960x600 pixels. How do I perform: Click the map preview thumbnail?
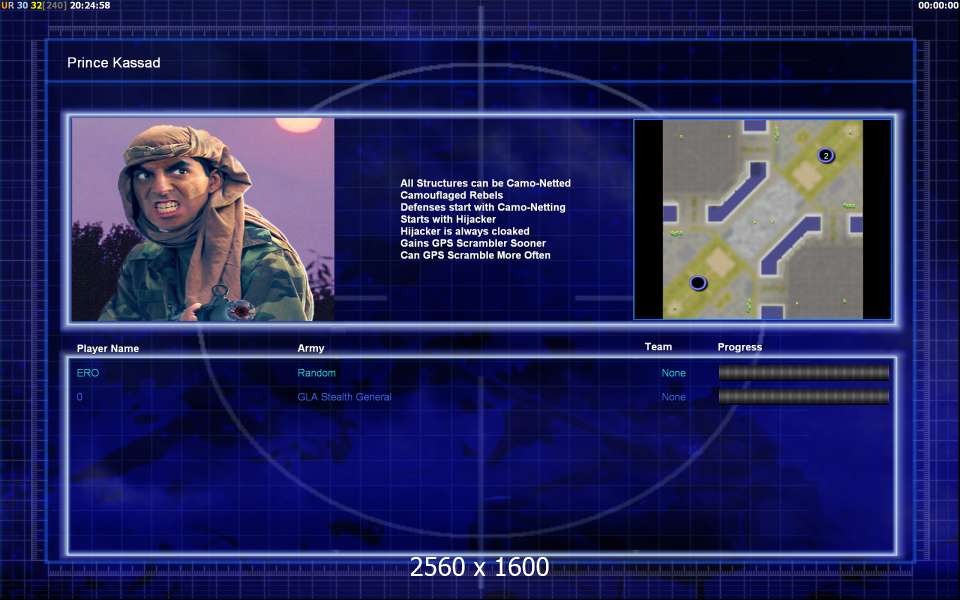(x=762, y=219)
